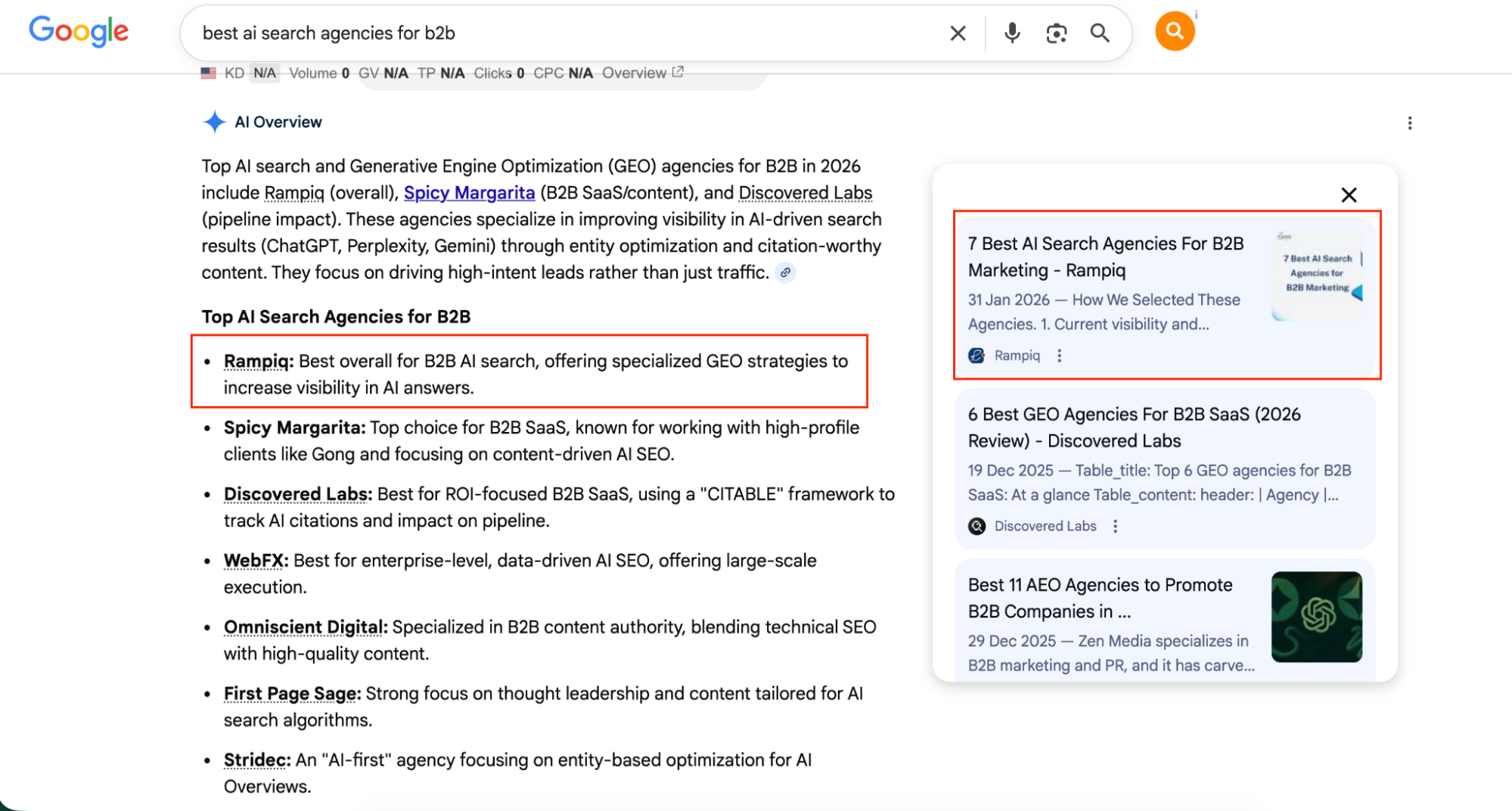Follow the Discovered Labs link in the overview text

(x=805, y=193)
